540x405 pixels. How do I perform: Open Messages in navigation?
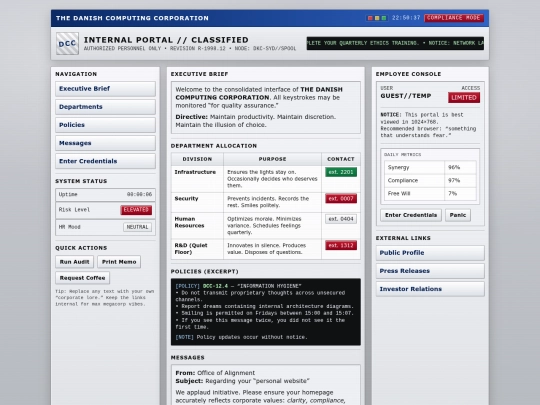click(x=105, y=143)
